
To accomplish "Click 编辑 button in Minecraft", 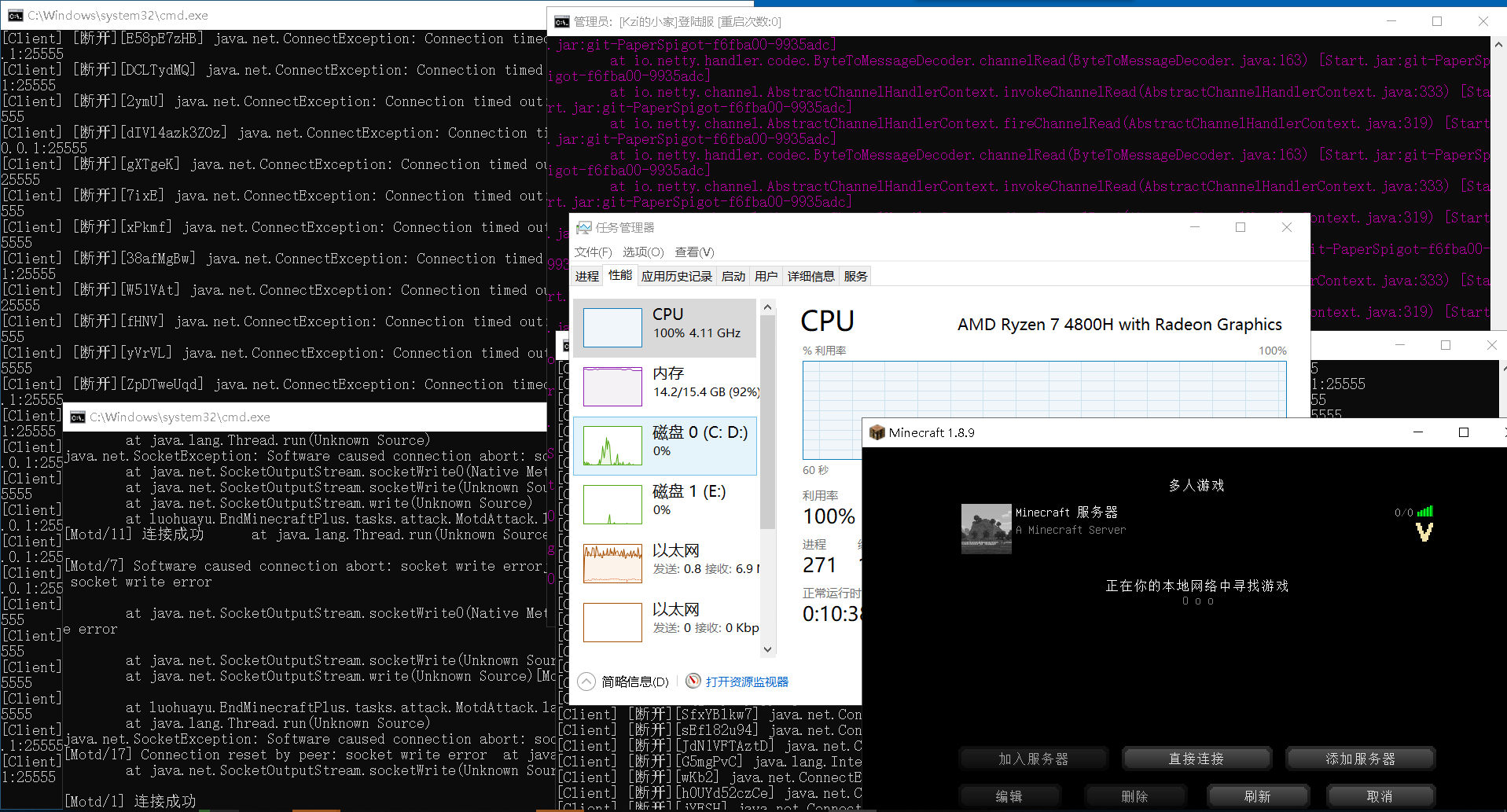I will [1009, 796].
